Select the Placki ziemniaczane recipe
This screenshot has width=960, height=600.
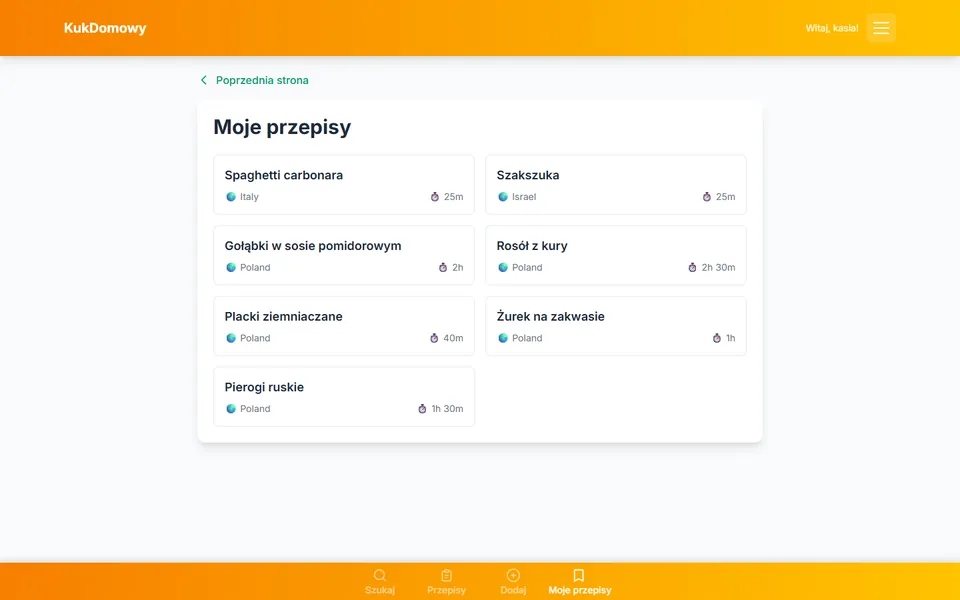click(344, 326)
